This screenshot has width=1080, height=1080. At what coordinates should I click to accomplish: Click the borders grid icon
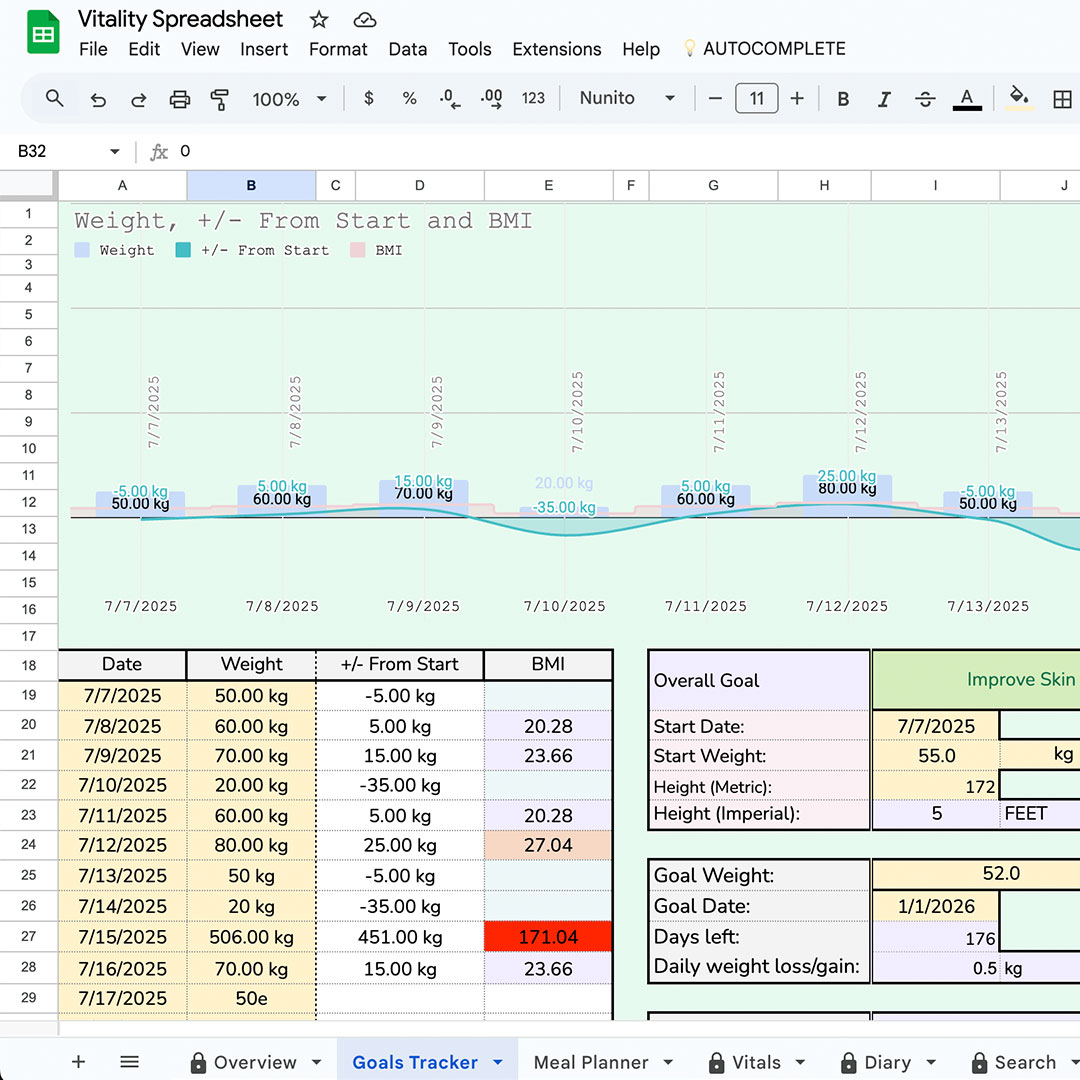coord(1062,99)
